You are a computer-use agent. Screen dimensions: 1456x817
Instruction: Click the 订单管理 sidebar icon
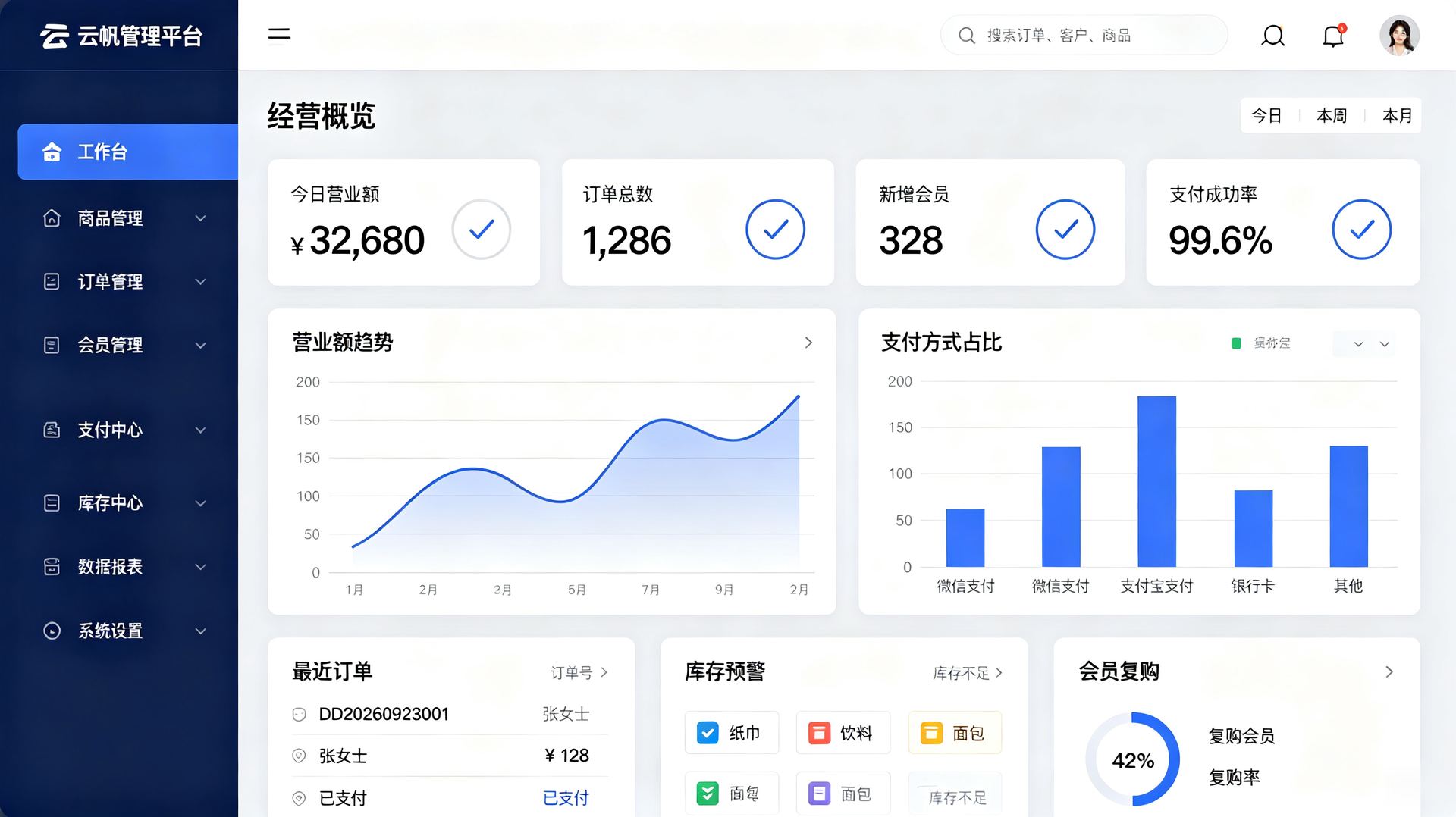pyautogui.click(x=52, y=282)
